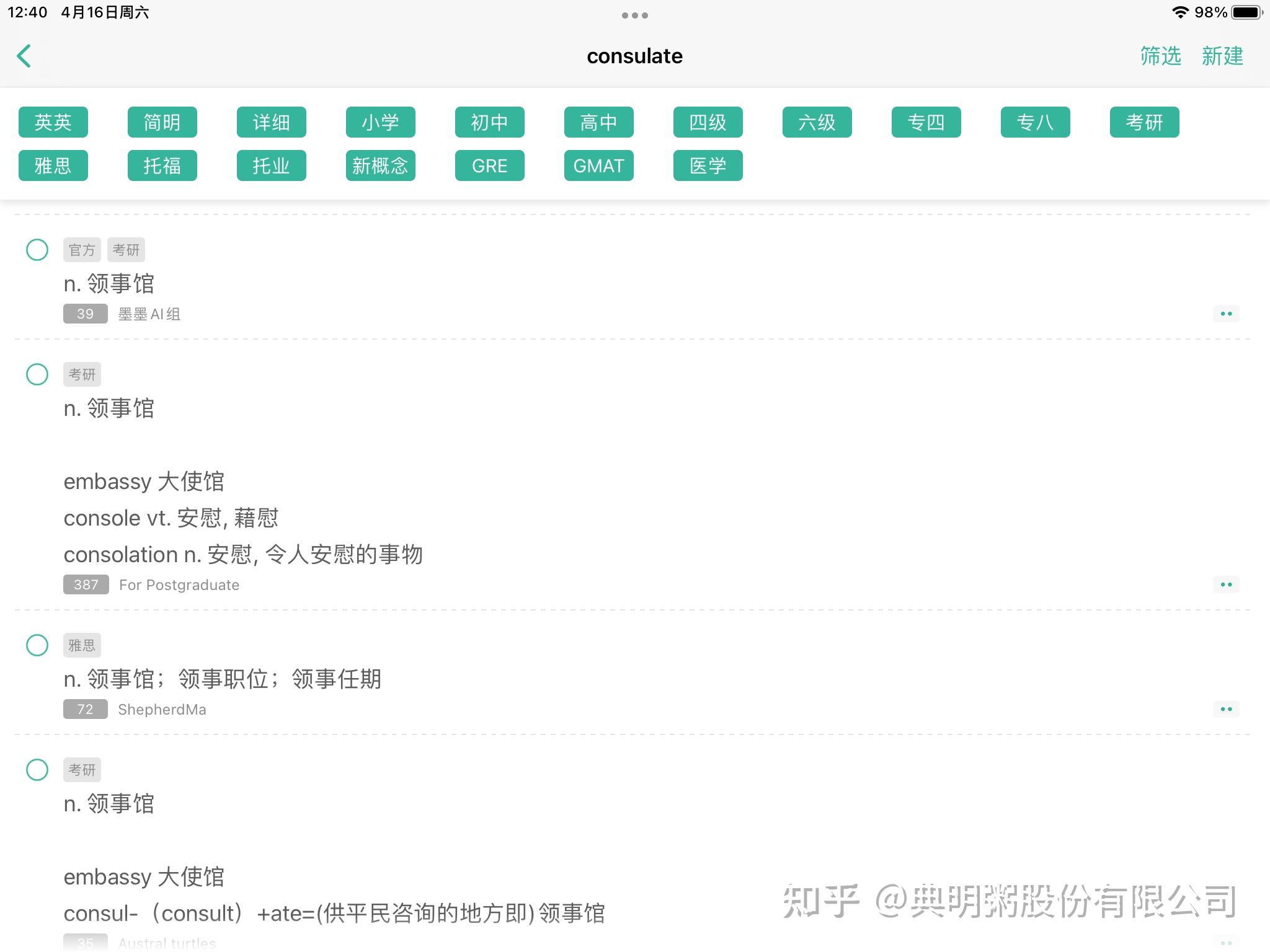Create a new entry with 新建

1222,56
